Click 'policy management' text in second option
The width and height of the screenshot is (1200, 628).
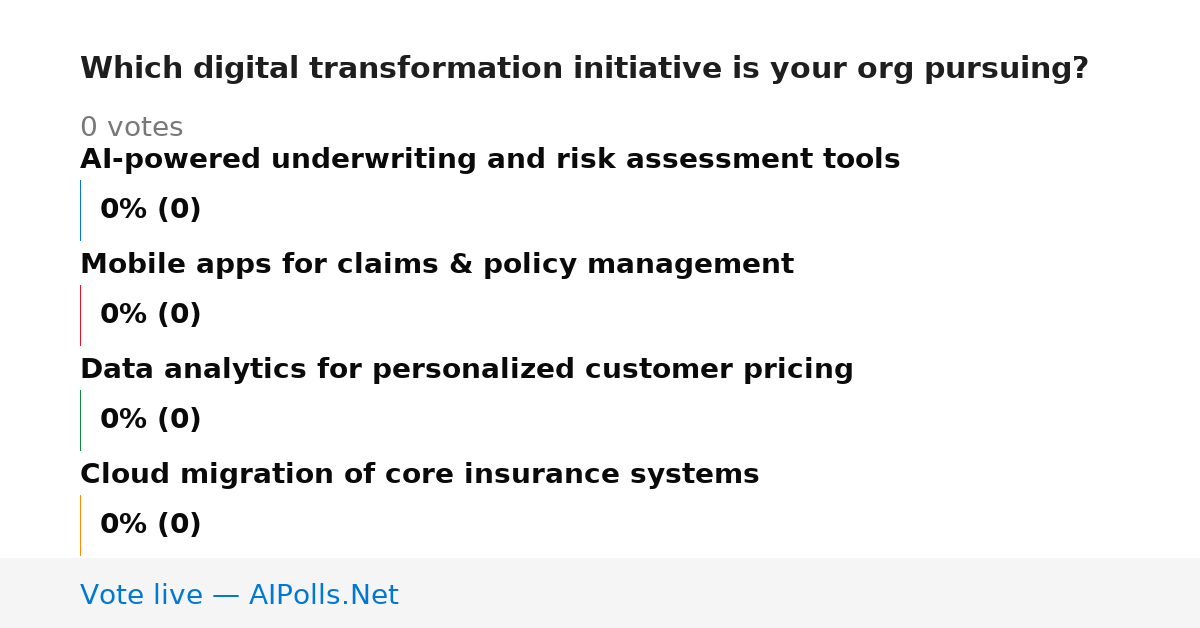[638, 265]
